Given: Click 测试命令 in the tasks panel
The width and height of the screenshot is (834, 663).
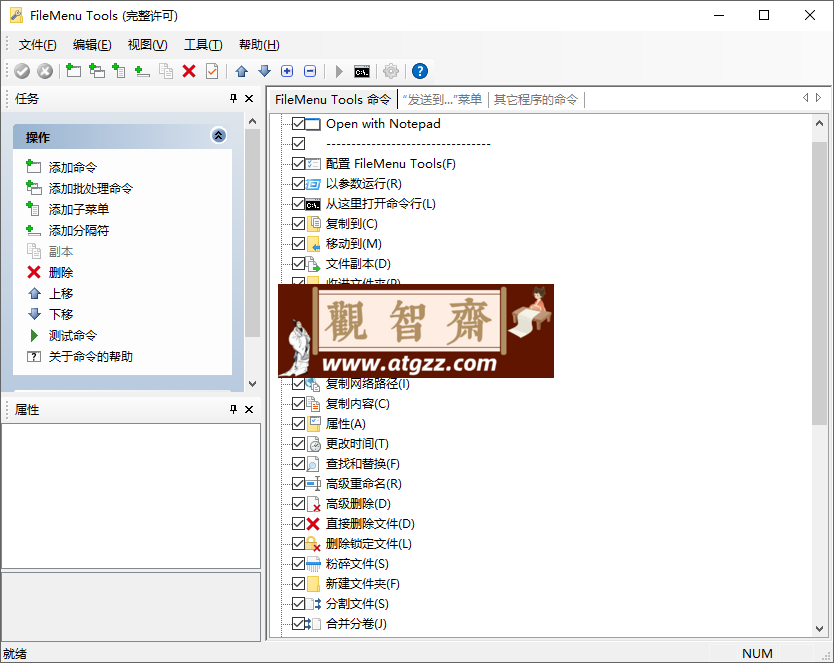Looking at the screenshot, I should (x=73, y=335).
